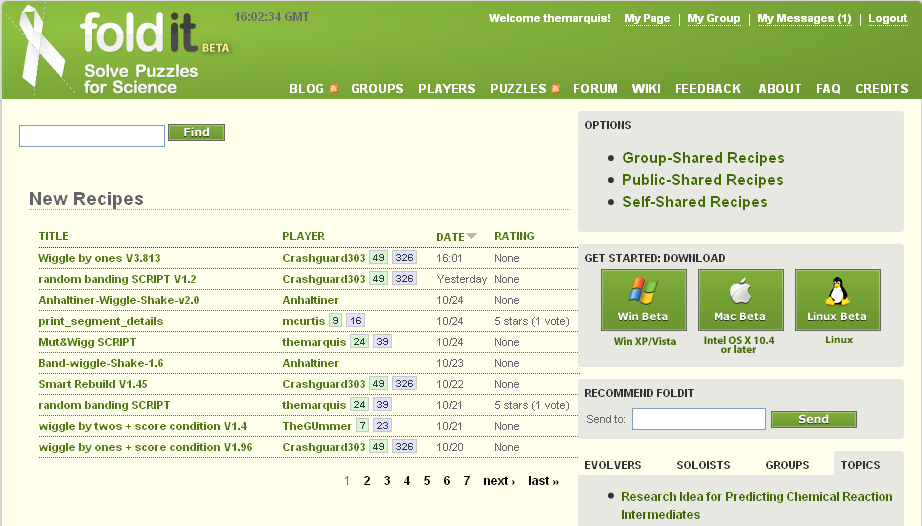Click badge 49 in Wiggle by ones V3.813 row
Image resolution: width=922 pixels, height=526 pixels.
coord(378,257)
